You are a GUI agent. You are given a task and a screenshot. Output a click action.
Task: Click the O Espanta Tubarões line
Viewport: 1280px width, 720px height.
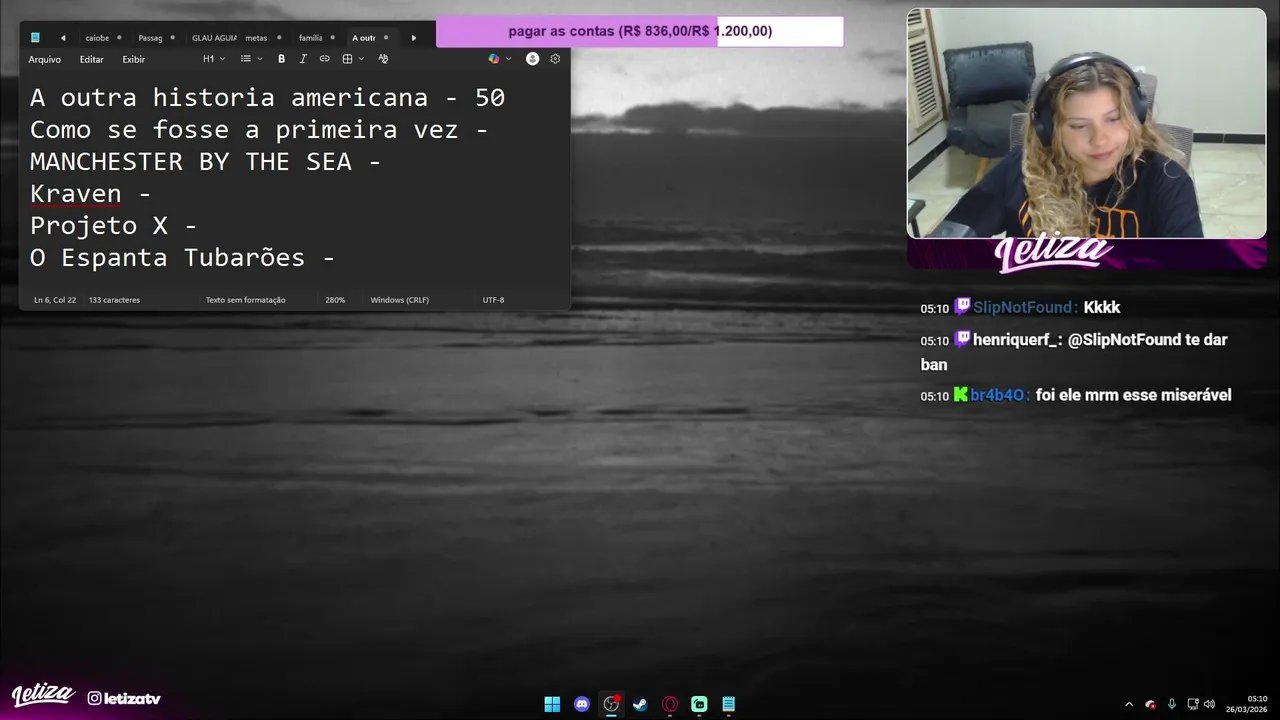(182, 257)
